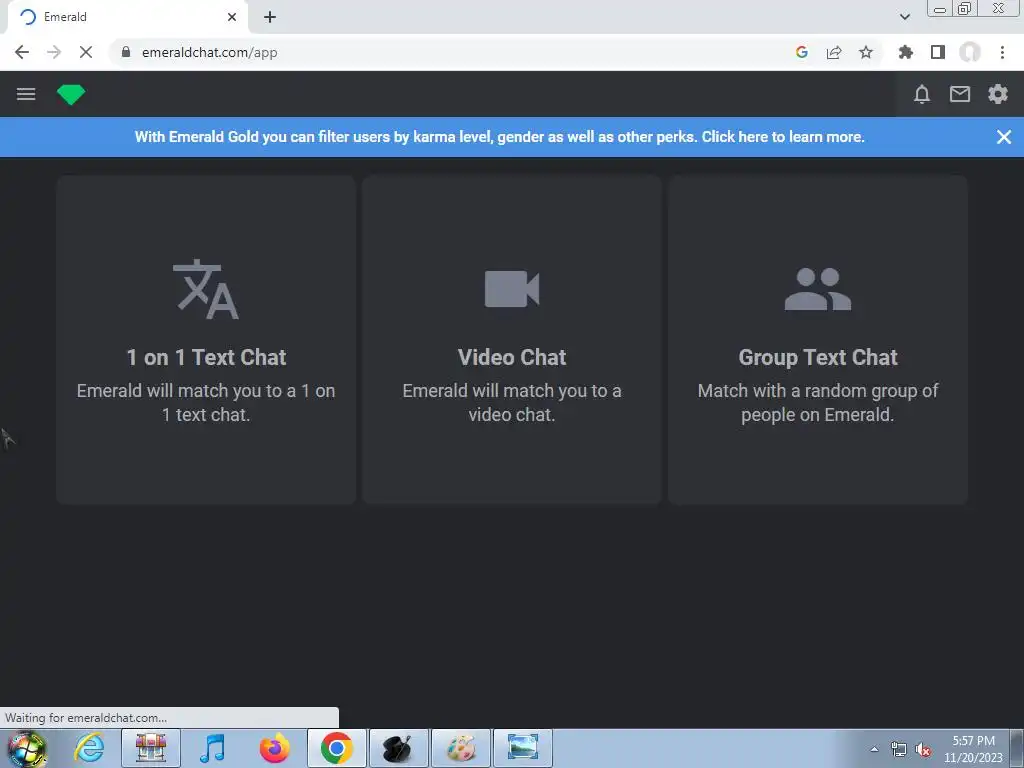1024x768 pixels.
Task: Launch Firefox from taskbar
Action: (x=274, y=748)
